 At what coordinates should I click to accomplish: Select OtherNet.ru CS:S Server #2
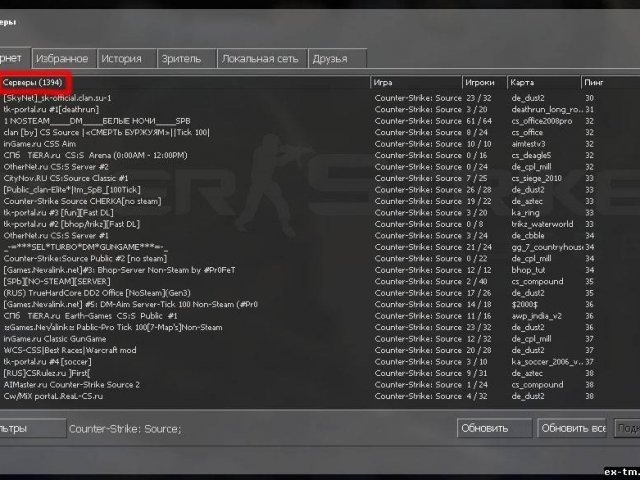coord(320,167)
